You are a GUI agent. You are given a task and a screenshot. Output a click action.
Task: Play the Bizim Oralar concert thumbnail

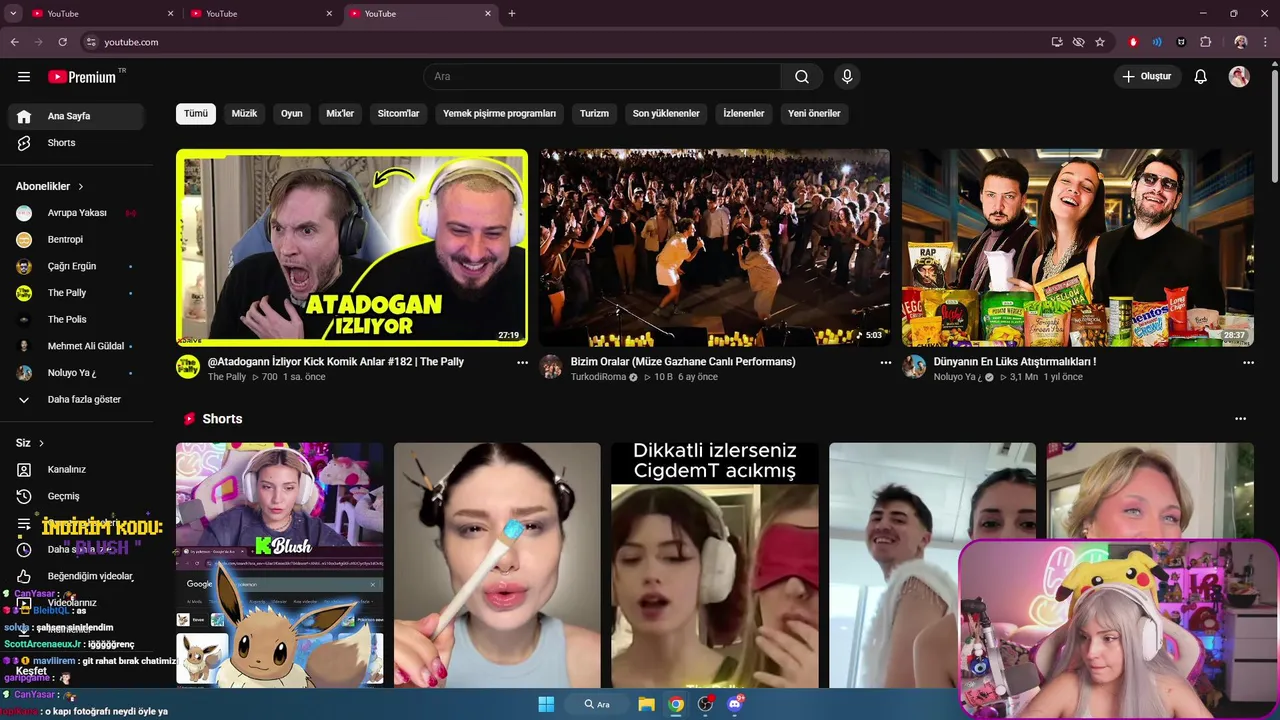(x=714, y=248)
